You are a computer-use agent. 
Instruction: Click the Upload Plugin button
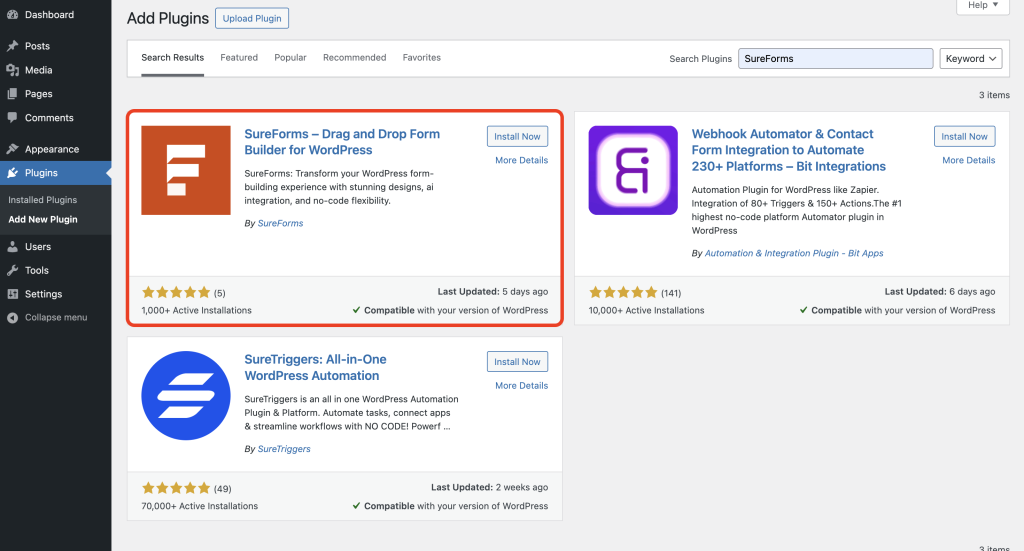[x=252, y=18]
